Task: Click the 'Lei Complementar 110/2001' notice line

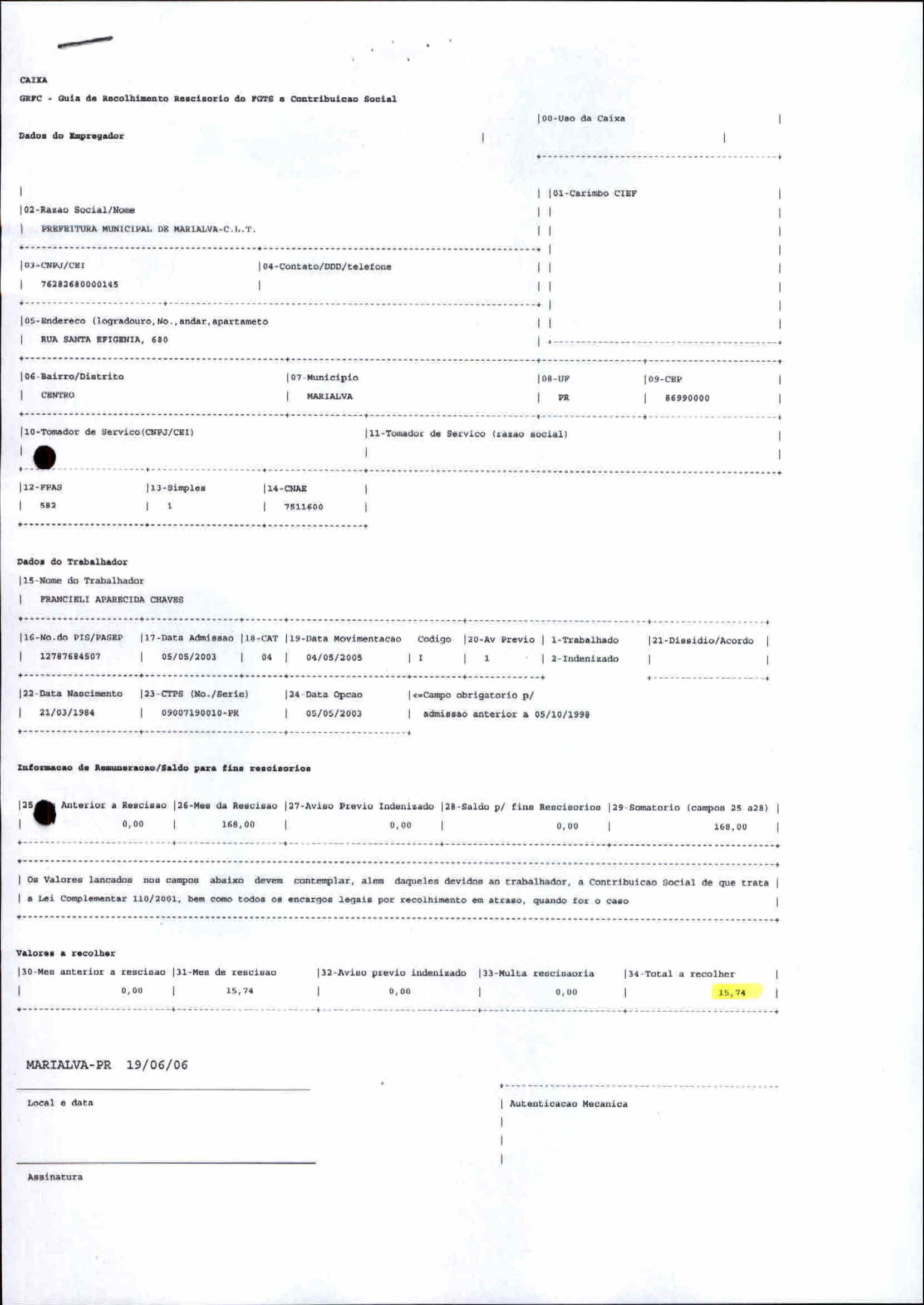Action: pyautogui.click(x=327, y=900)
